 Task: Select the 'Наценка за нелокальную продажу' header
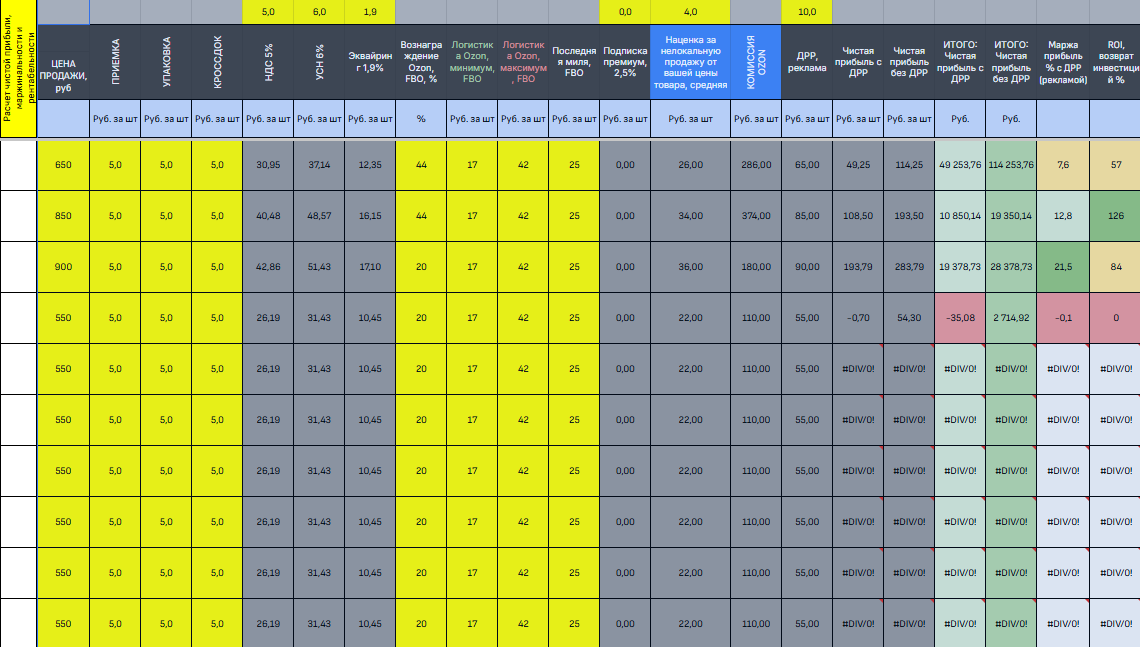[690, 61]
